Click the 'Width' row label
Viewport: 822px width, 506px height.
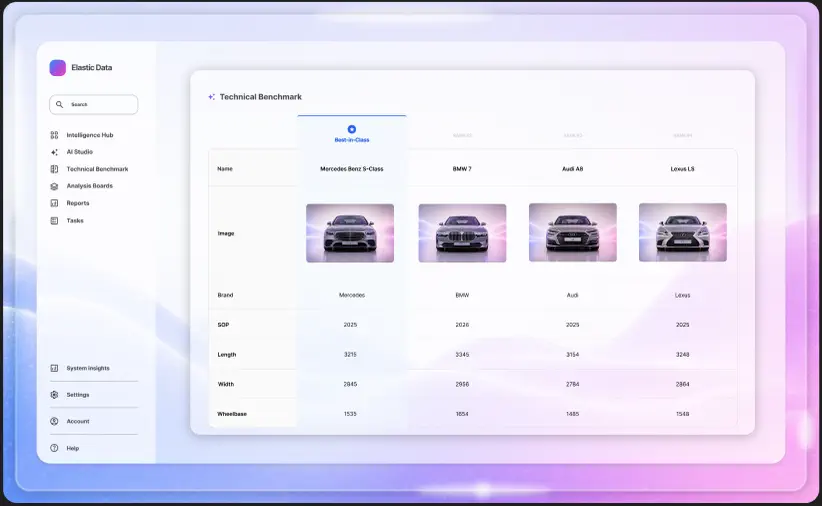(226, 384)
